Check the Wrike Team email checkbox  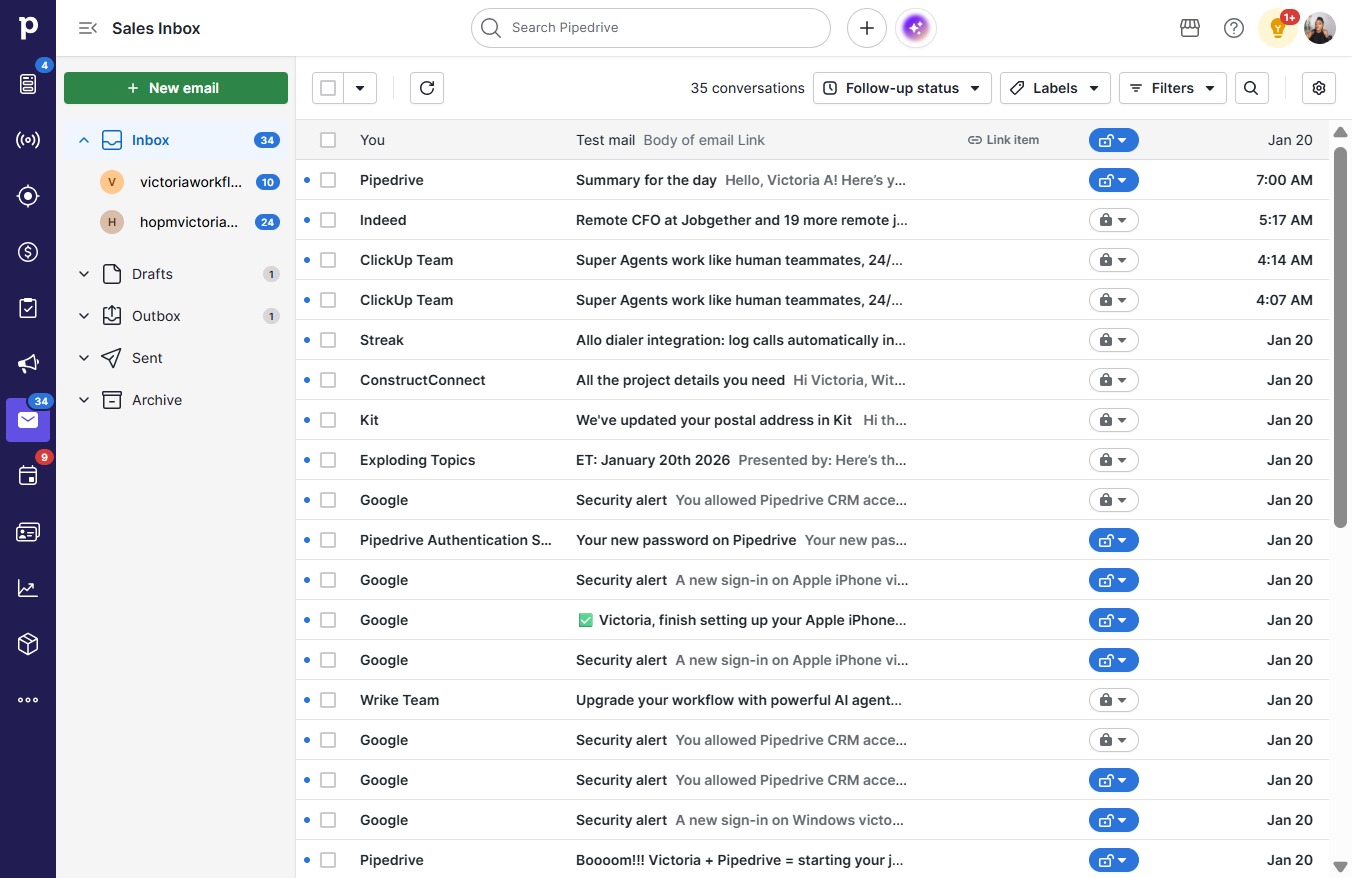tap(328, 700)
